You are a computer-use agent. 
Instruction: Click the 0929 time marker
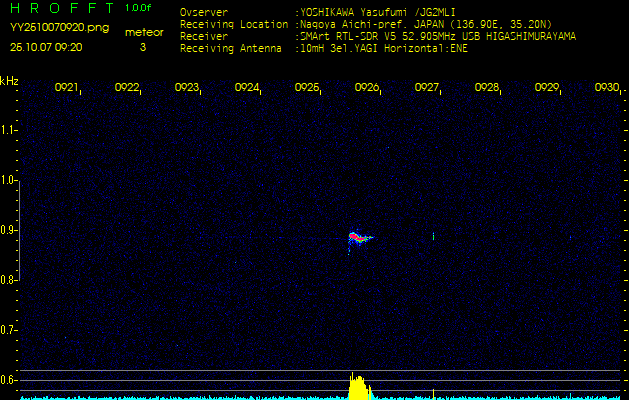click(546, 87)
